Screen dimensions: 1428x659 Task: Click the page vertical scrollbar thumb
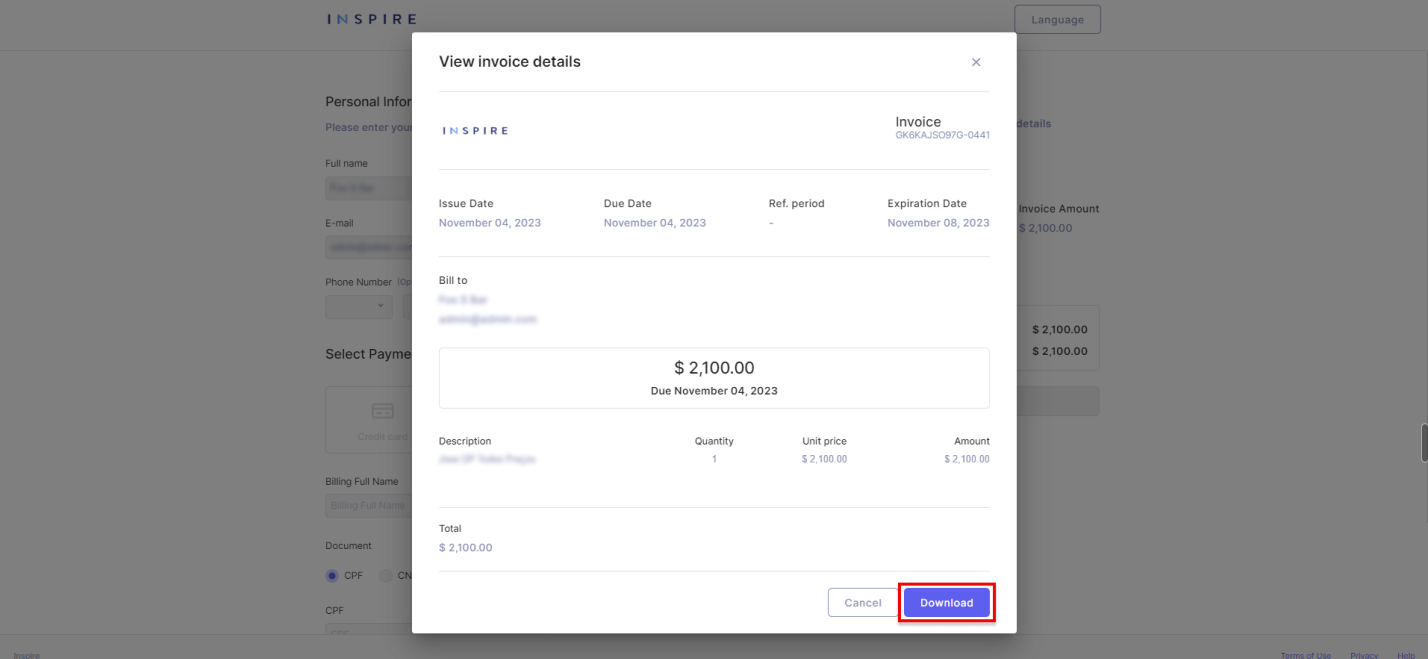1424,443
